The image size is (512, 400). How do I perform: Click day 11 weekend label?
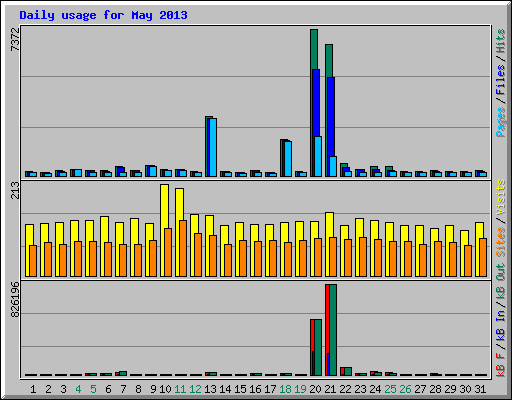(180, 389)
